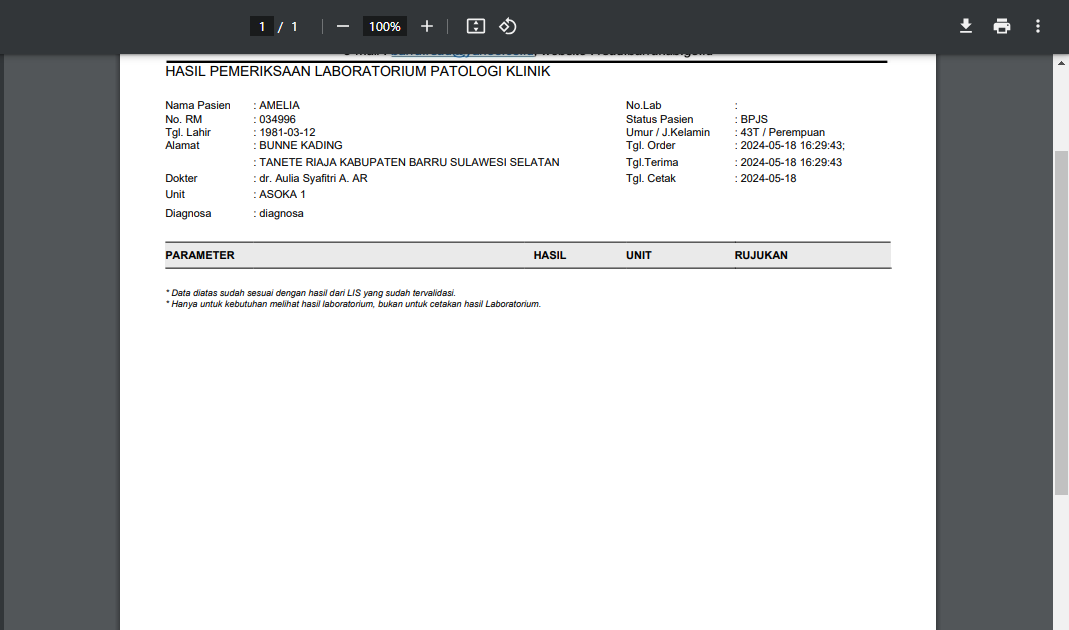The width and height of the screenshot is (1069, 630).
Task: Click the scrollbar up arrow
Action: 1062,60
